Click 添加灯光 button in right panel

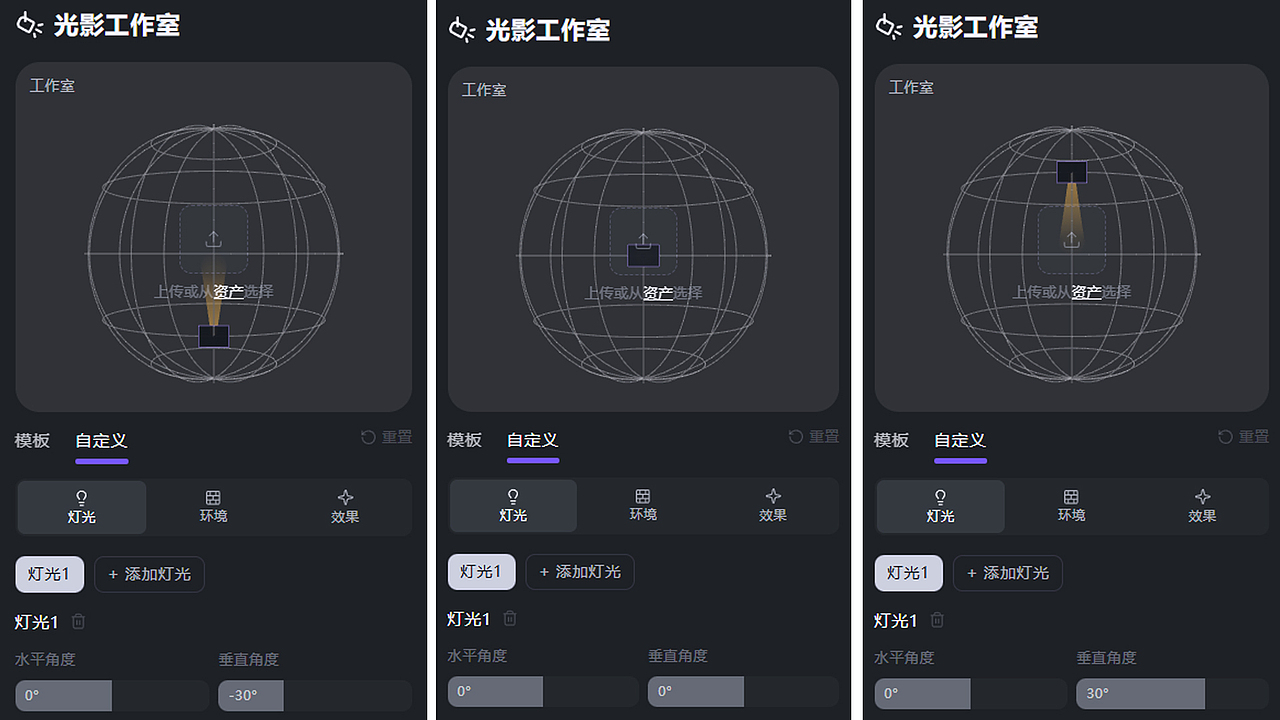pyautogui.click(x=1007, y=573)
